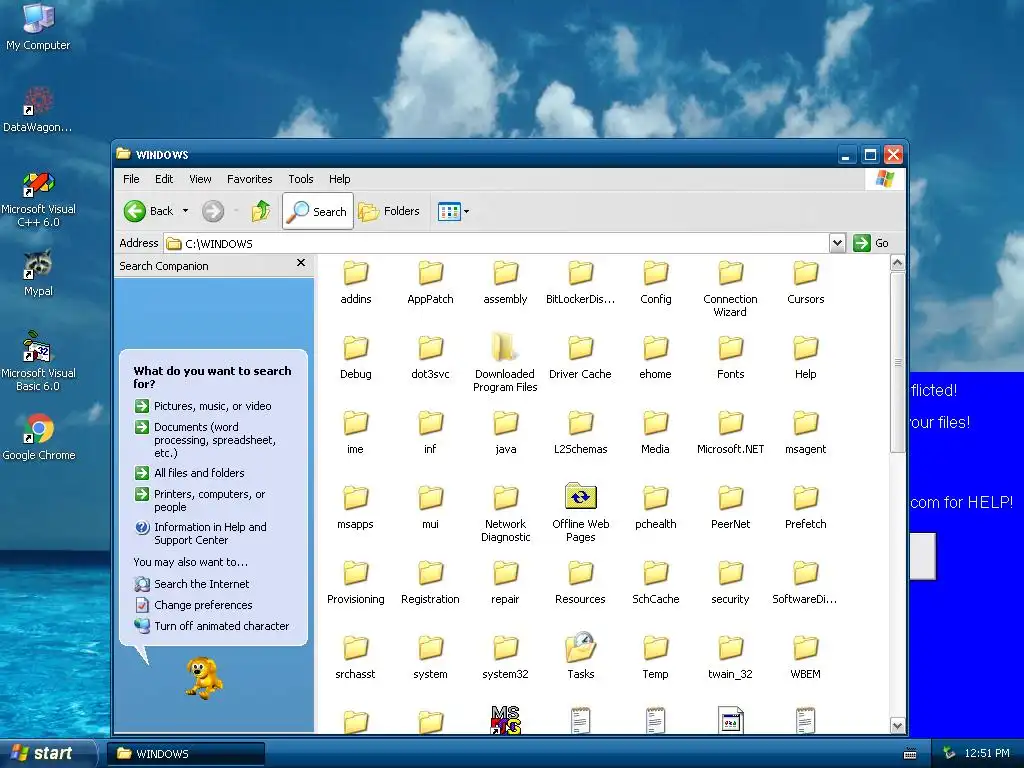
Task: Click Change preferences link
Action: [193, 605]
